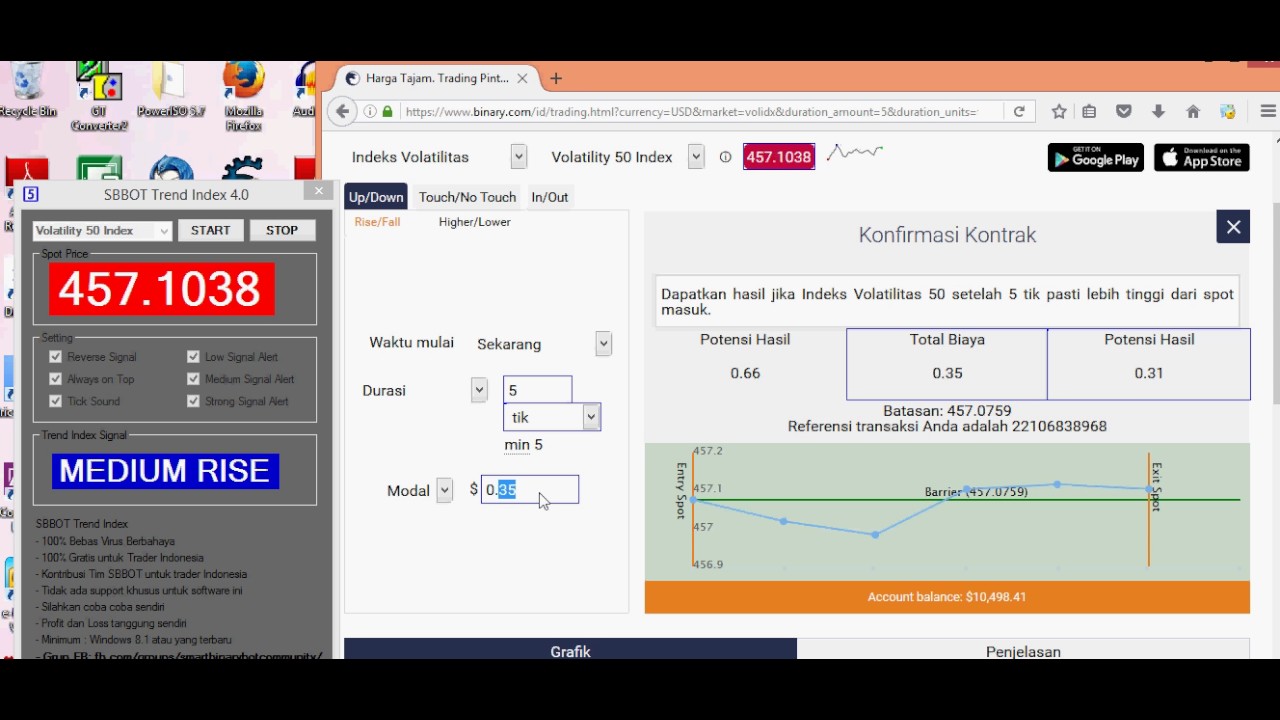Switch to the In/Out tab
Viewport: 1280px width, 720px height.
coord(550,197)
